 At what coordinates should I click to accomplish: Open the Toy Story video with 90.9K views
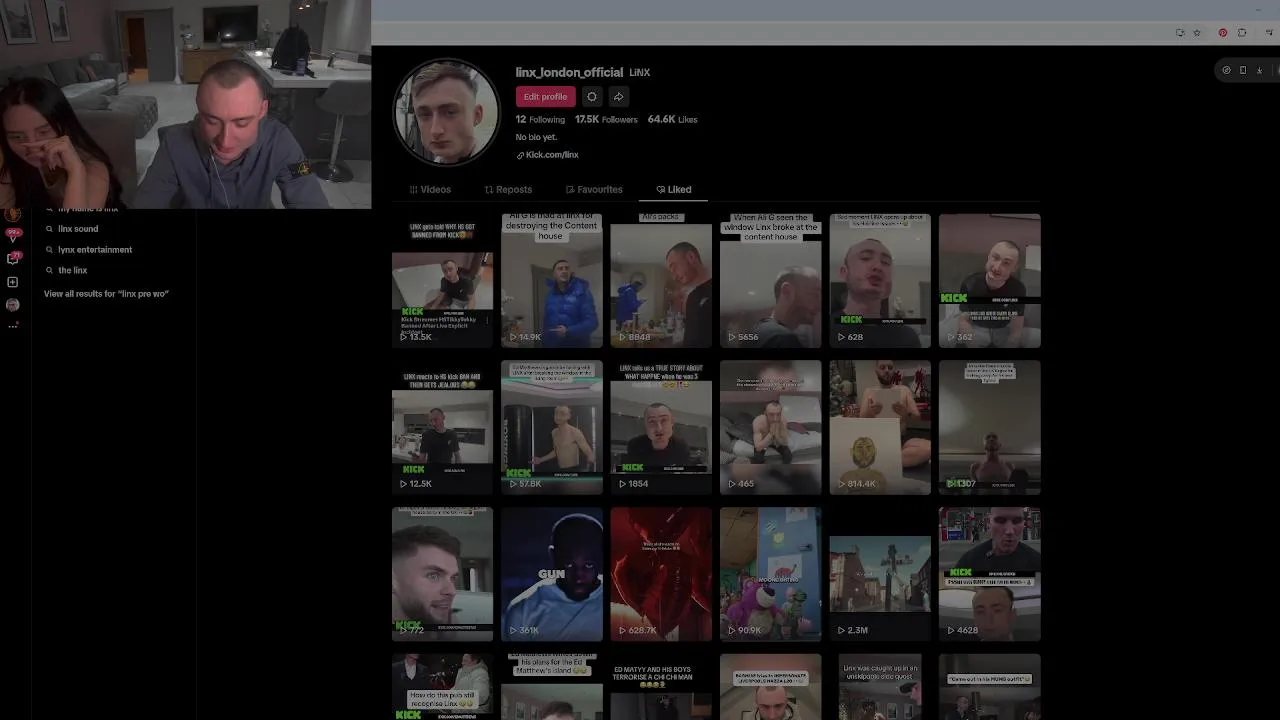(x=770, y=574)
